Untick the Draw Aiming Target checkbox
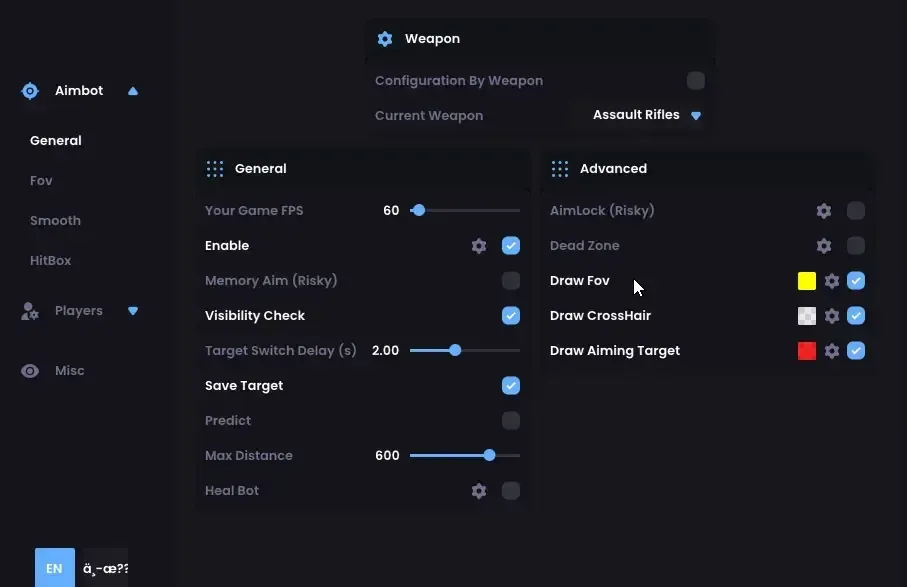 point(856,350)
